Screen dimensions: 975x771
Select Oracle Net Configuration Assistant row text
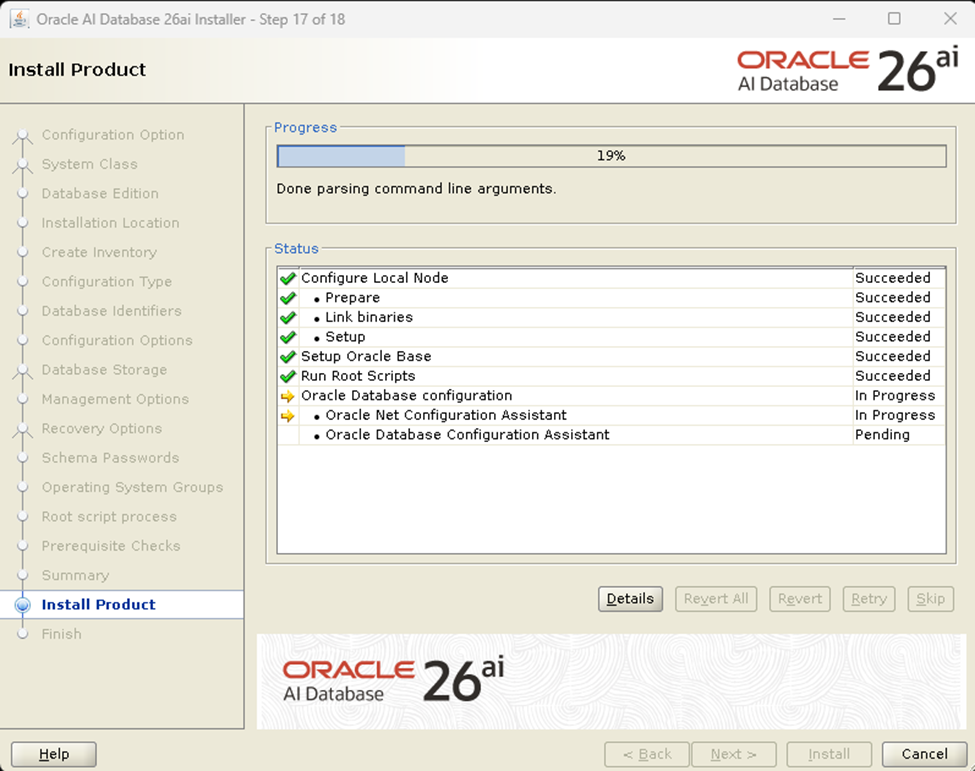click(x=446, y=415)
